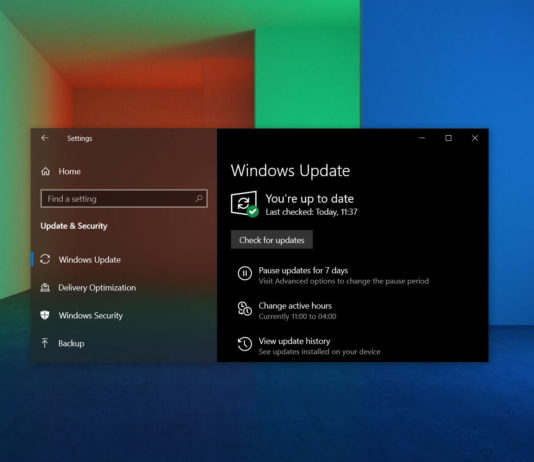Viewport: 534px width, 462px height.
Task: Open the Backup section
Action: pos(71,343)
